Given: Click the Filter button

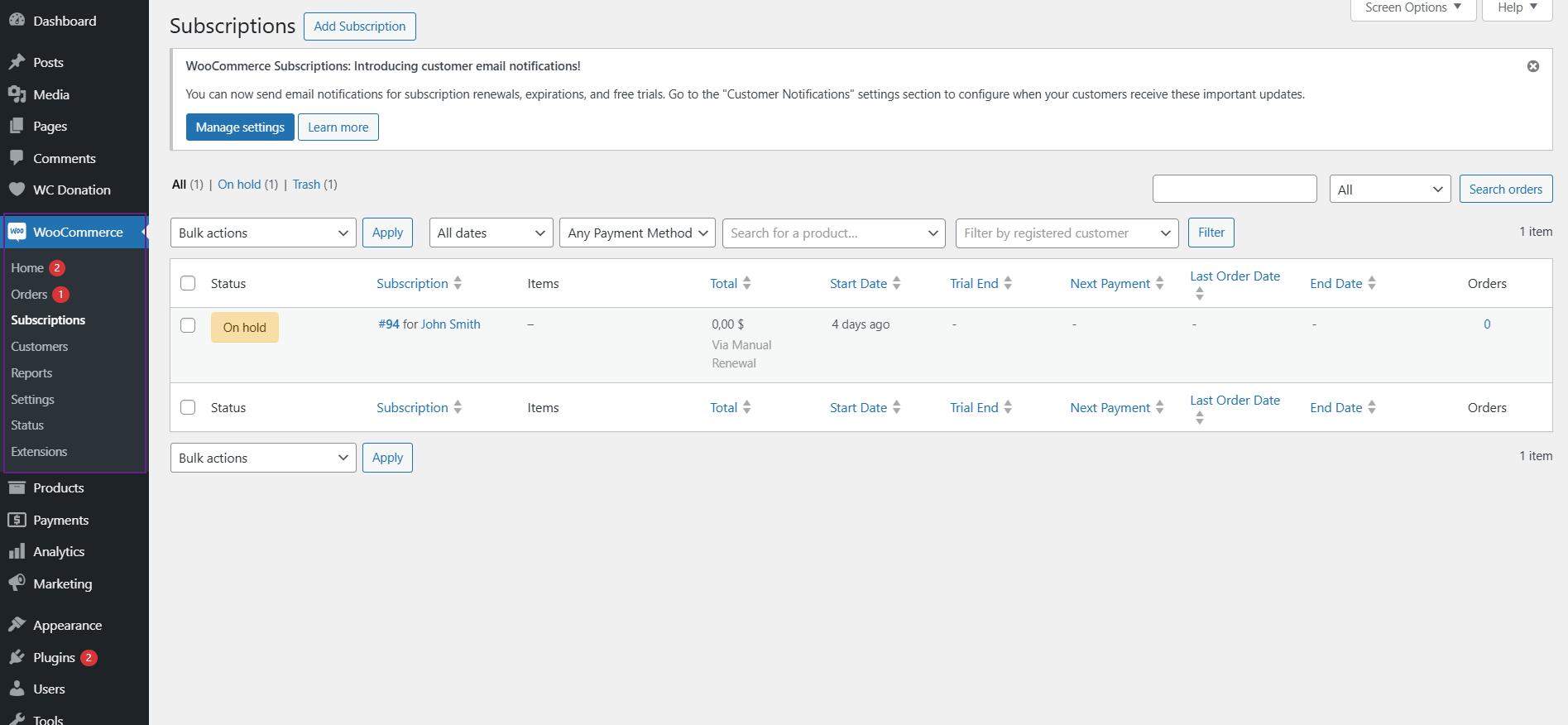Looking at the screenshot, I should click(1211, 233).
